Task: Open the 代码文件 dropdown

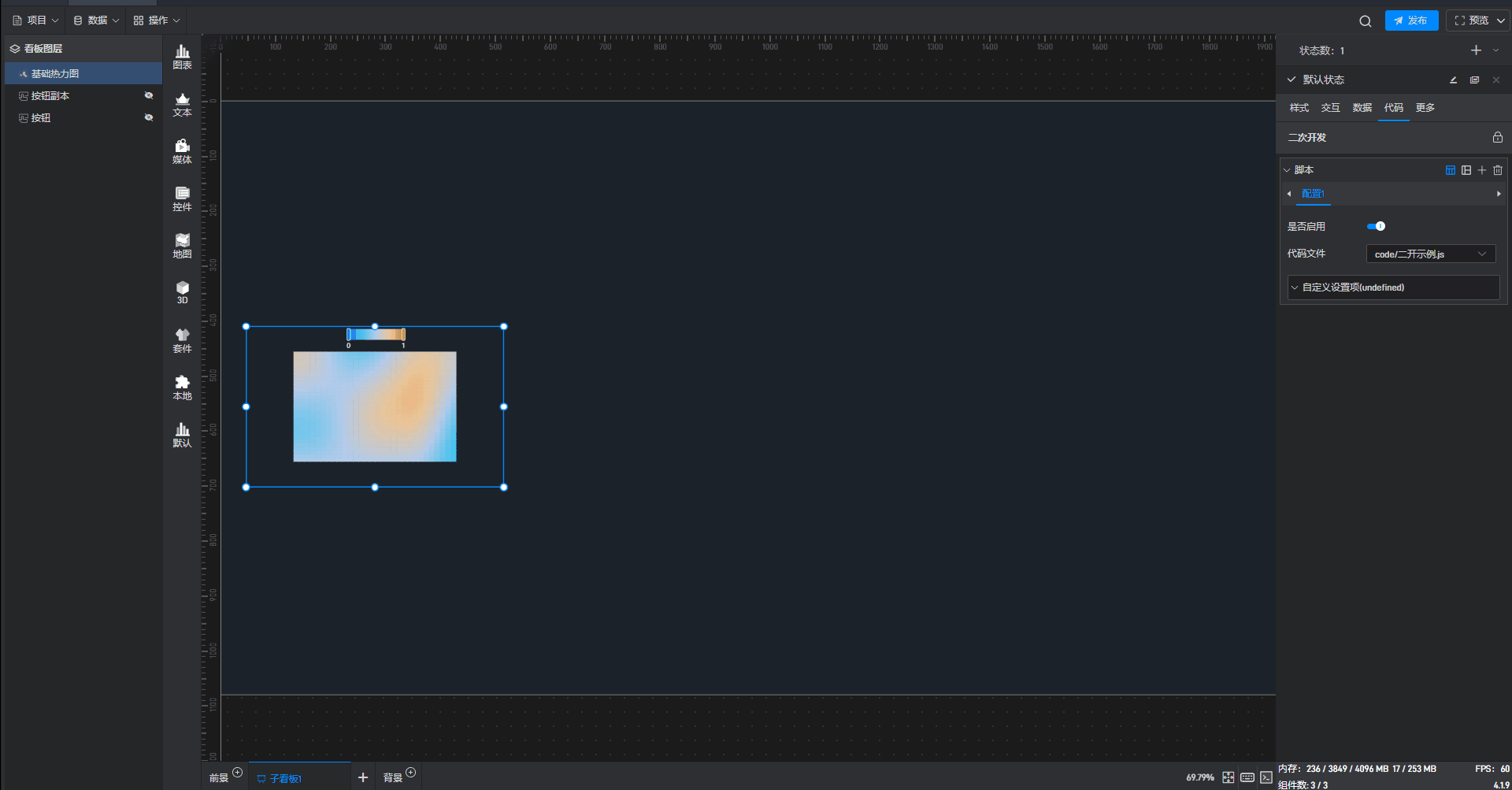Action: [x=1430, y=254]
